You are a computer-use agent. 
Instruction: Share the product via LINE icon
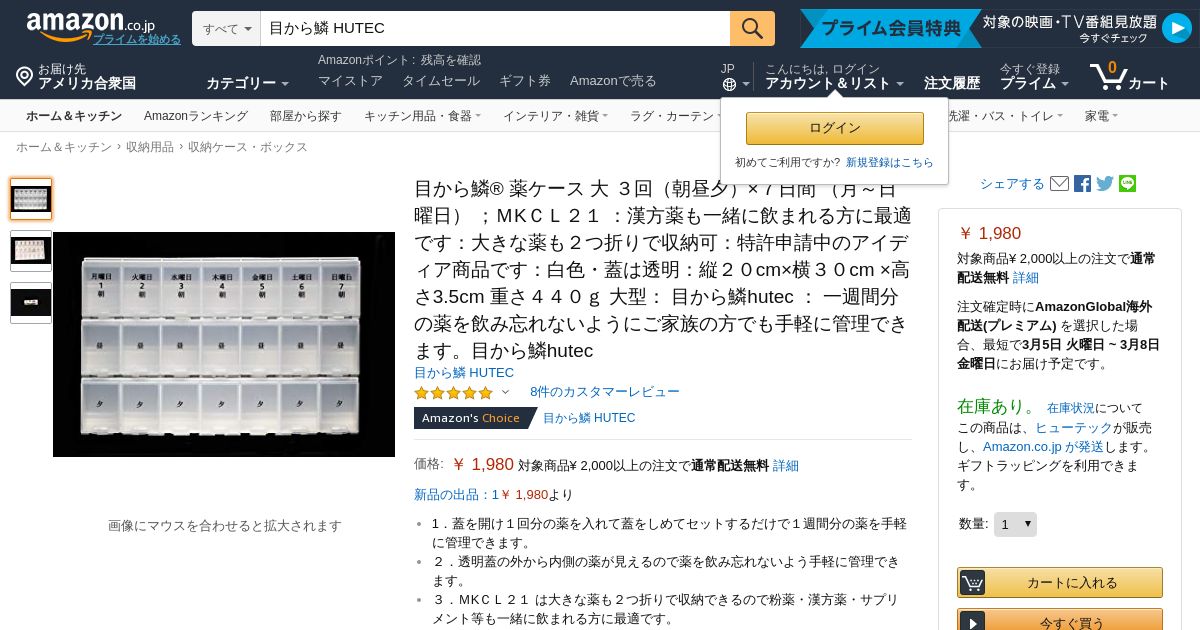tap(1127, 184)
